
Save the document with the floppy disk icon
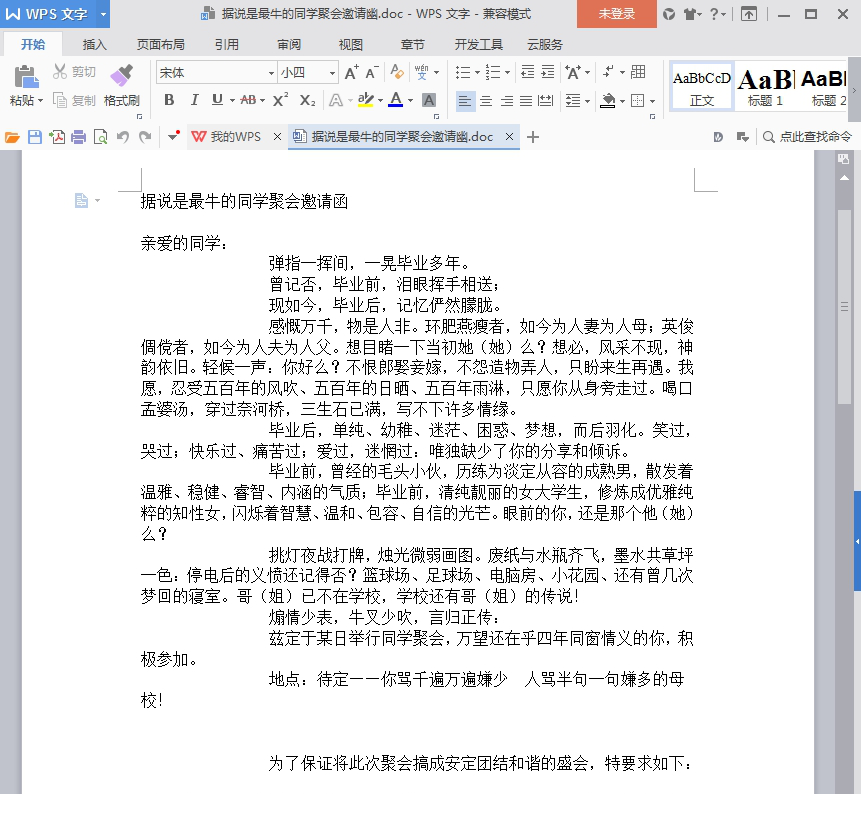tap(35, 137)
